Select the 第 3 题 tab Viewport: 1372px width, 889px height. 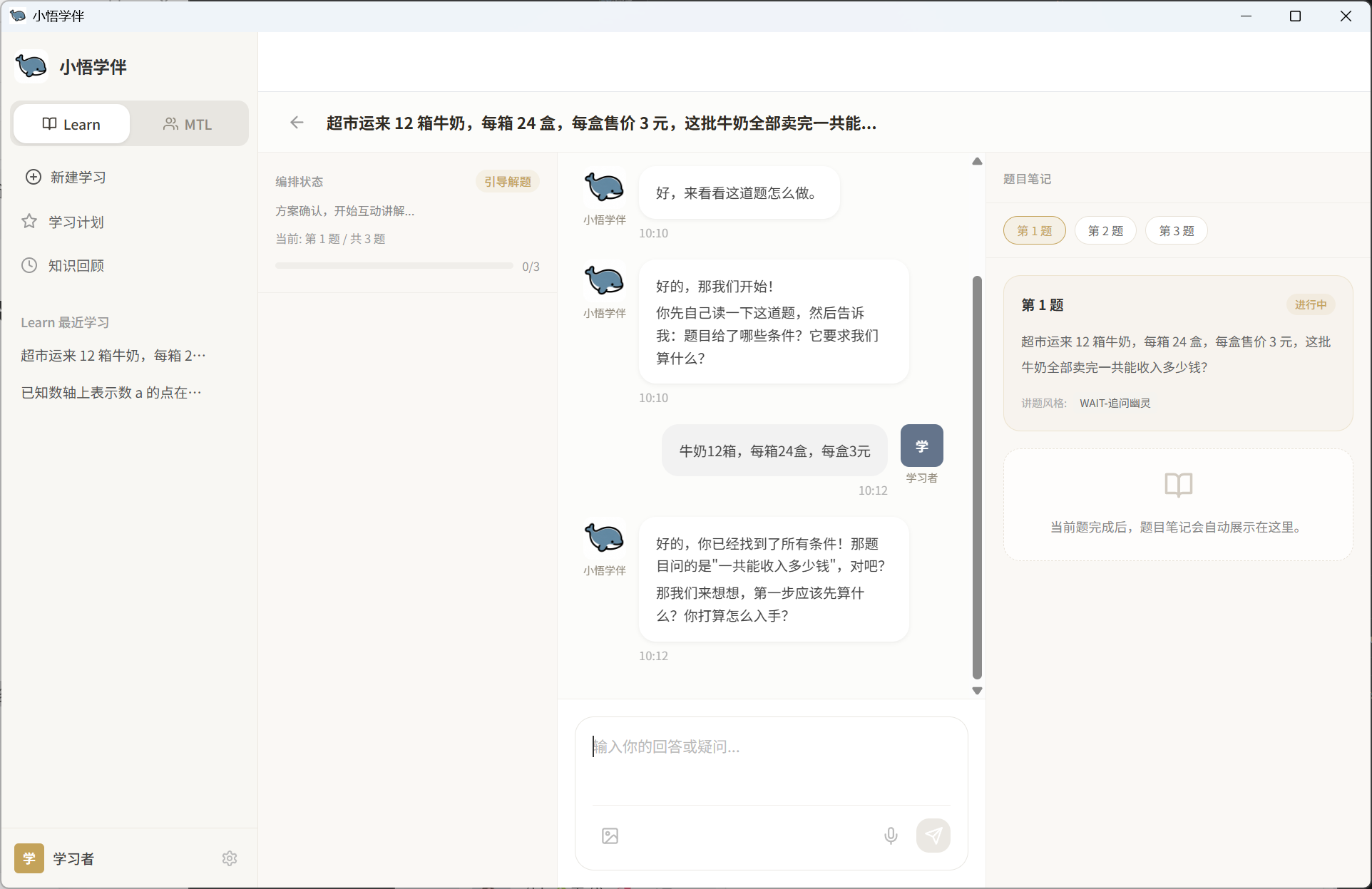[1177, 230]
